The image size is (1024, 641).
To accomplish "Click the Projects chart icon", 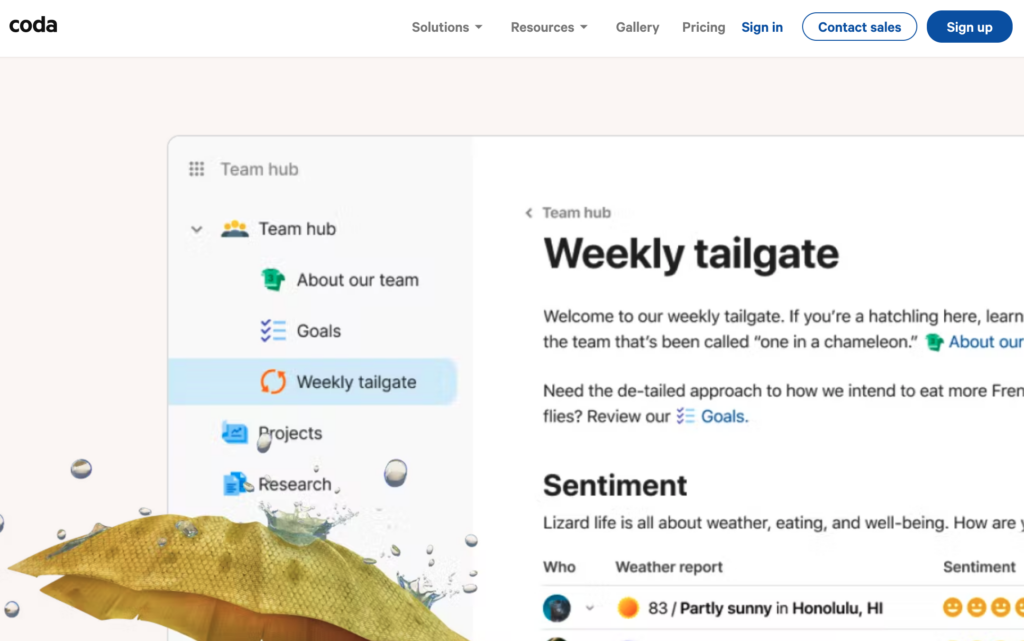I will (234, 433).
